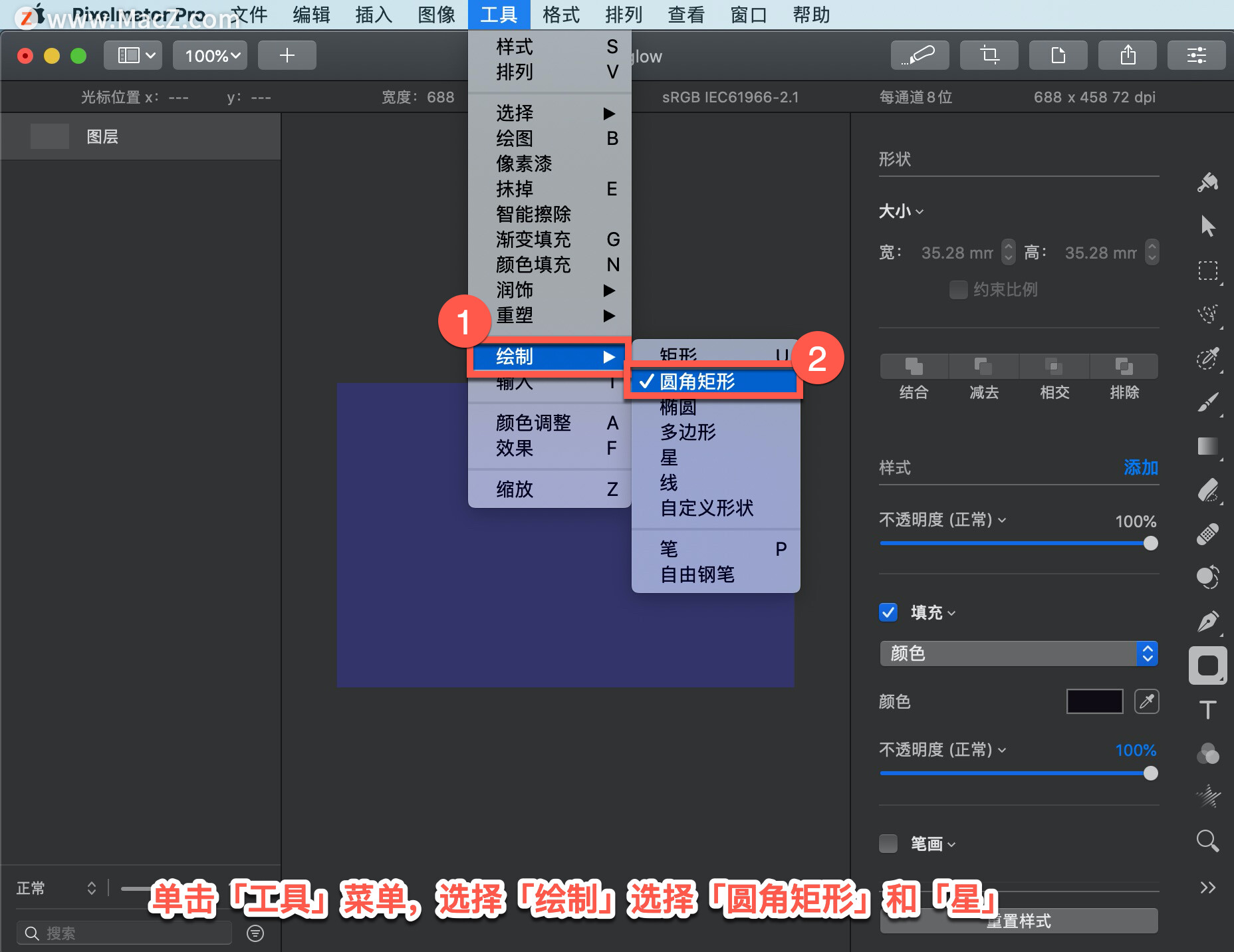Expand the 笔画 stroke options chevron
This screenshot has width=1234, height=952.
(x=951, y=844)
